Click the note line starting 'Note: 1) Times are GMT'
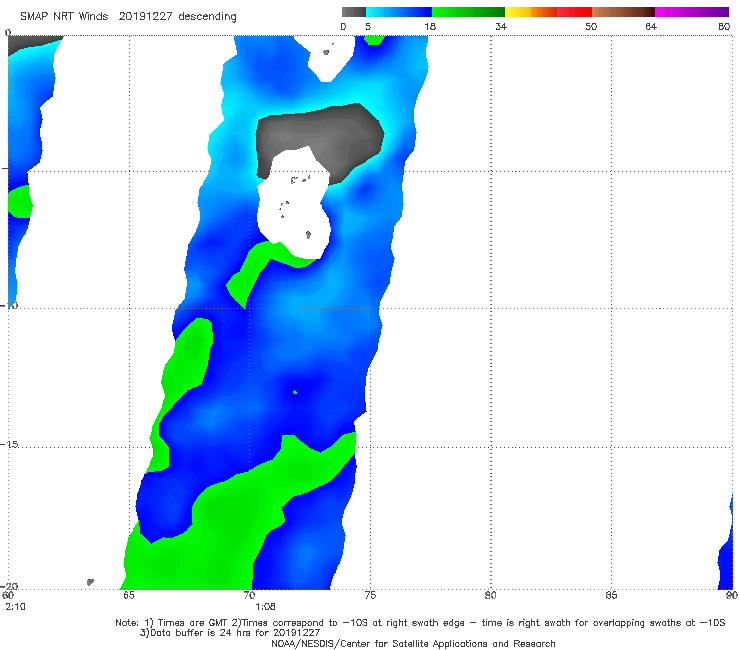This screenshot has height=650, width=740. (x=420, y=623)
